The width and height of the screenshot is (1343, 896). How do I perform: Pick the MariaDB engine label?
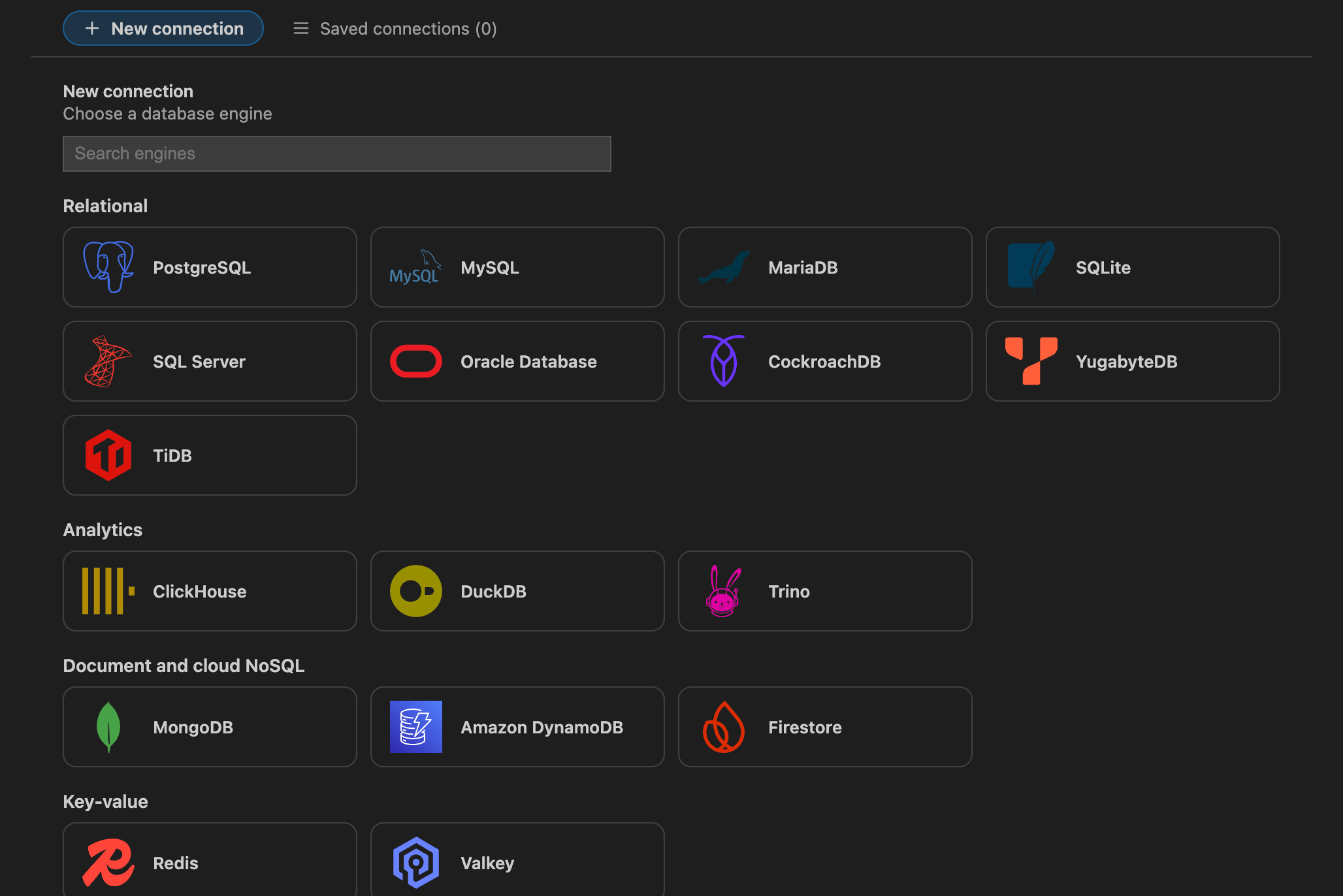803,268
